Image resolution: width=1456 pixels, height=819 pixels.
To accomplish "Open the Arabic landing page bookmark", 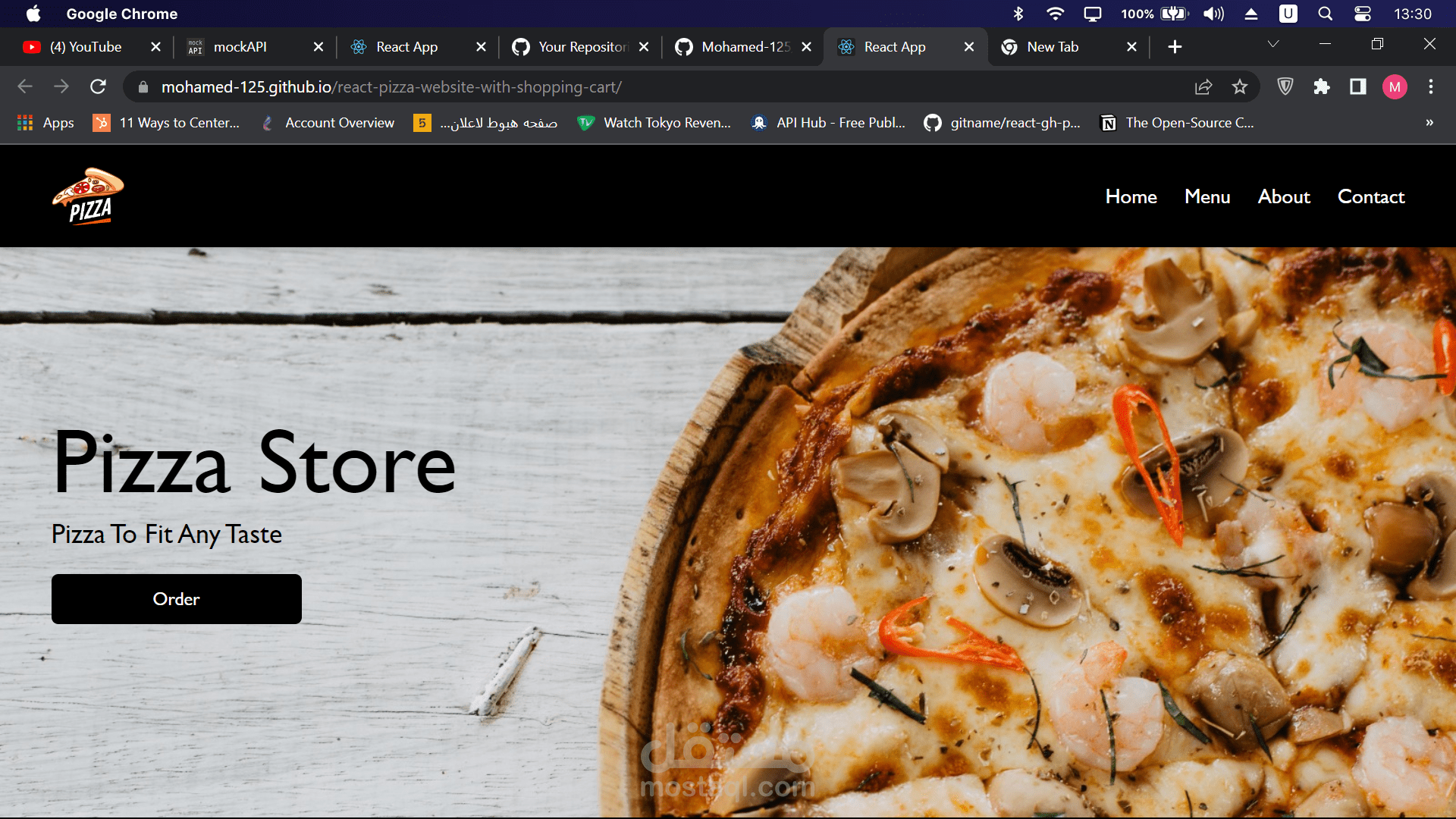I will point(485,123).
